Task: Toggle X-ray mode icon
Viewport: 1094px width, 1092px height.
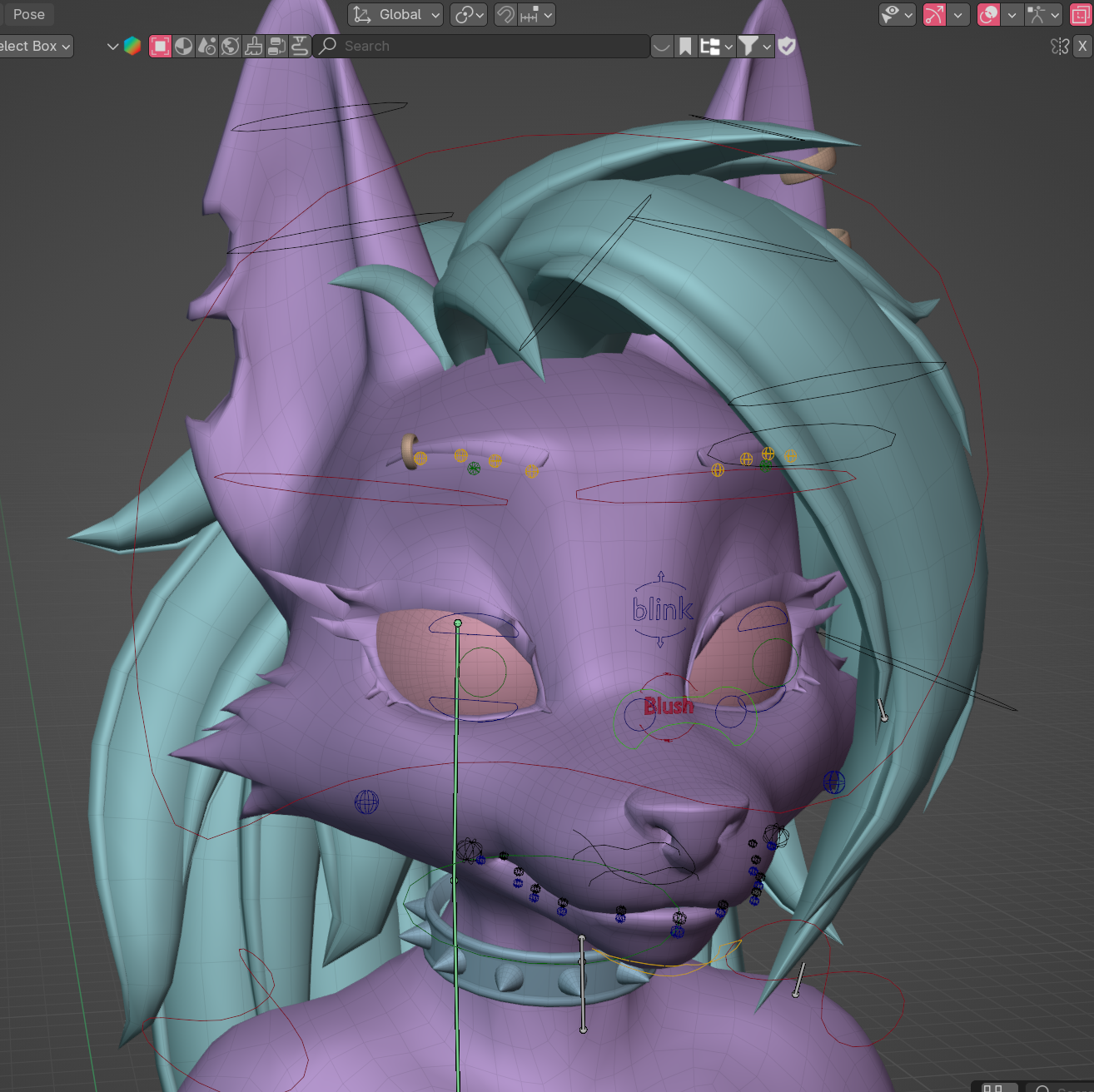Action: tap(1081, 14)
